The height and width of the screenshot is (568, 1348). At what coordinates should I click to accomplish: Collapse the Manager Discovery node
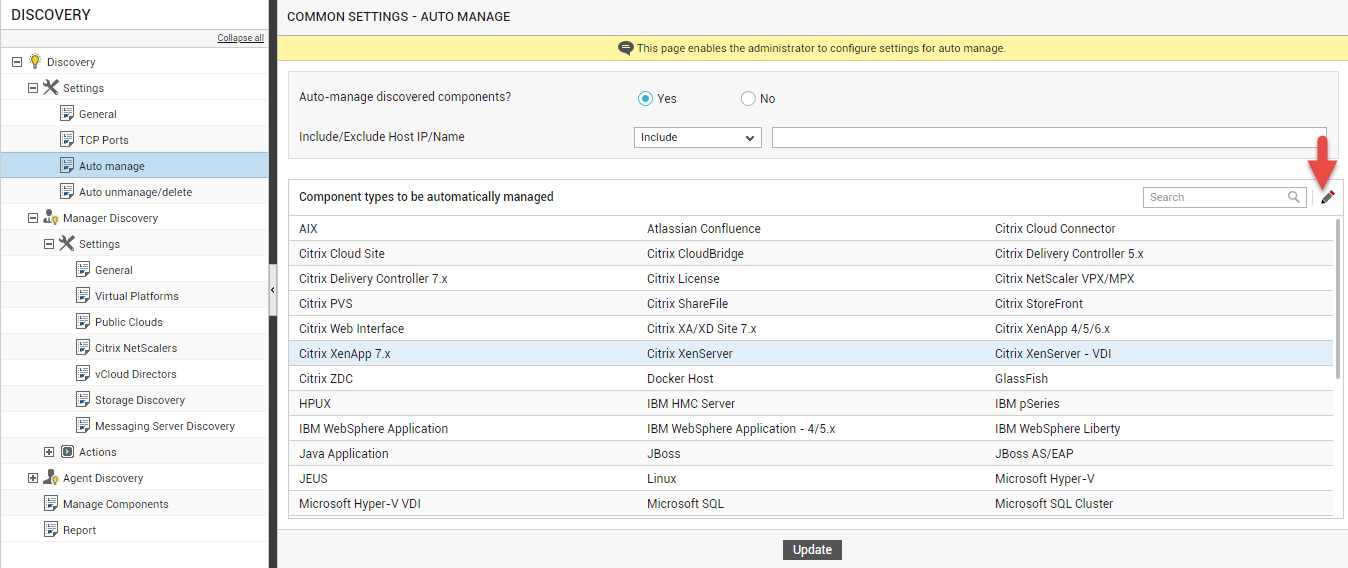click(x=33, y=218)
